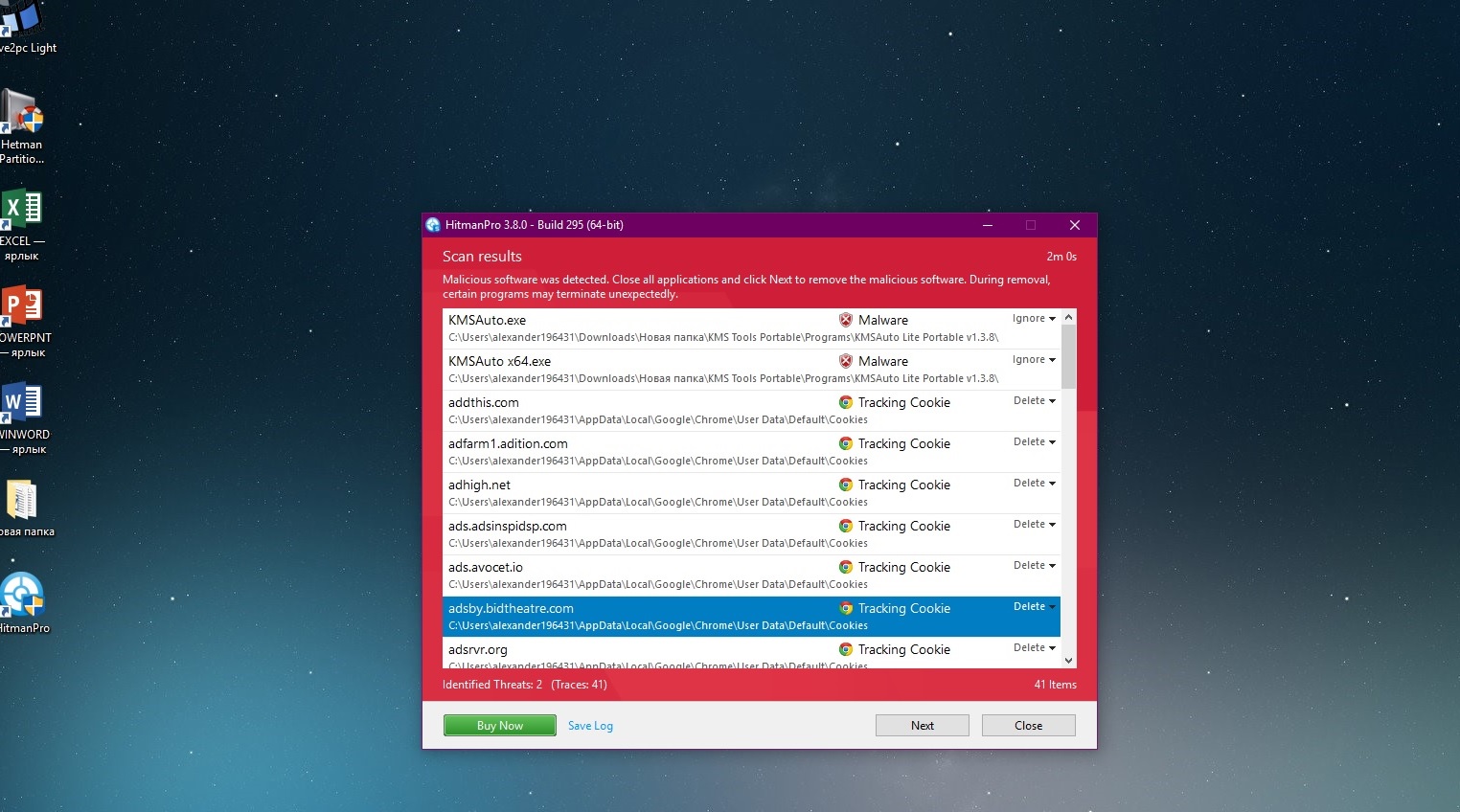Click the Chrome icon in the addthis.com row
This screenshot has width=1460, height=812.
tap(846, 402)
